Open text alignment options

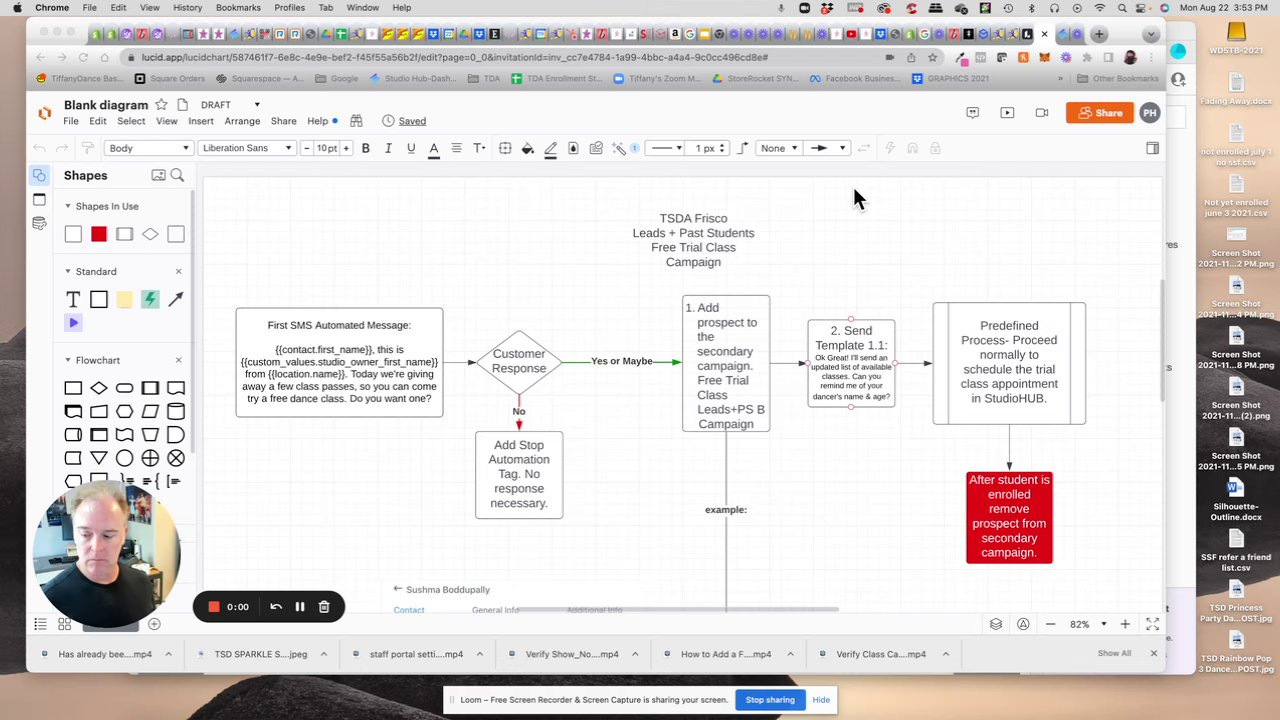(x=456, y=148)
